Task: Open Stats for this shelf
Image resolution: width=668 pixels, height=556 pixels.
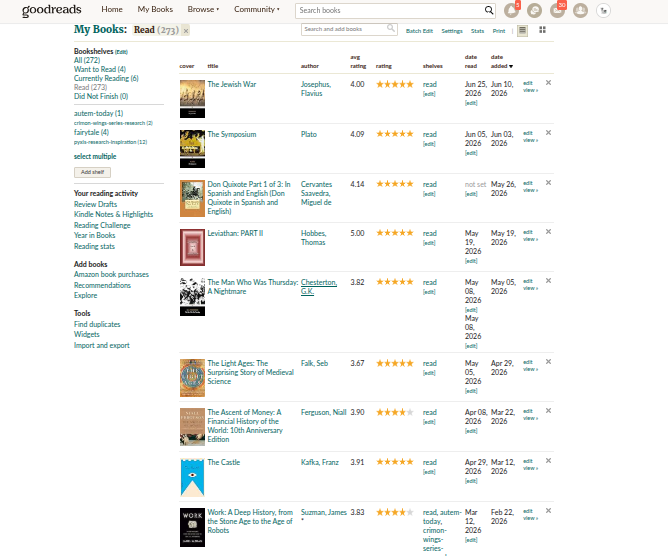Action: pos(477,31)
